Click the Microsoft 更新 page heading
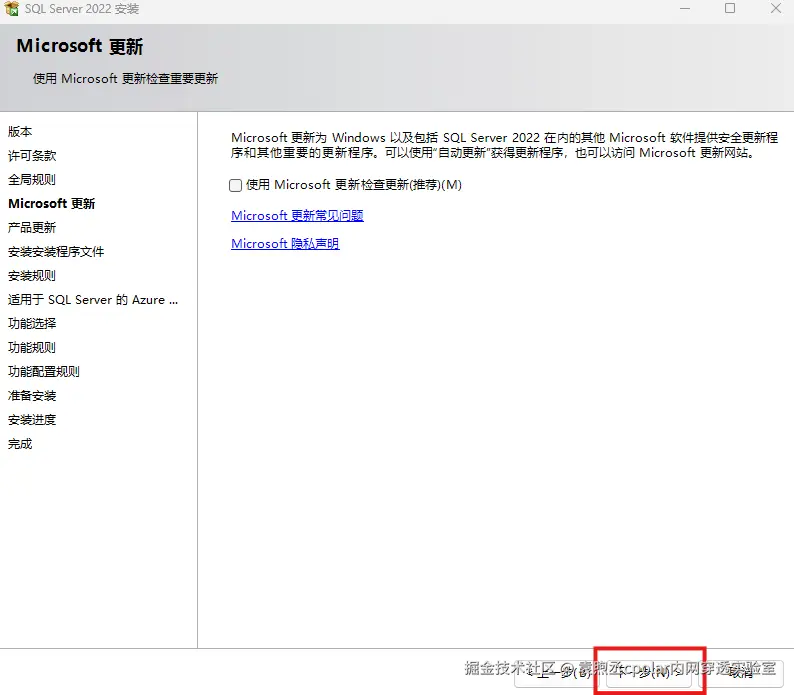This screenshot has width=794, height=695. tap(80, 46)
